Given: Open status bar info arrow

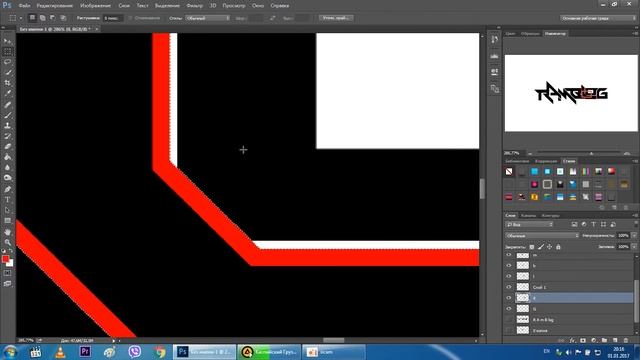Looking at the screenshot, I should click(114, 340).
